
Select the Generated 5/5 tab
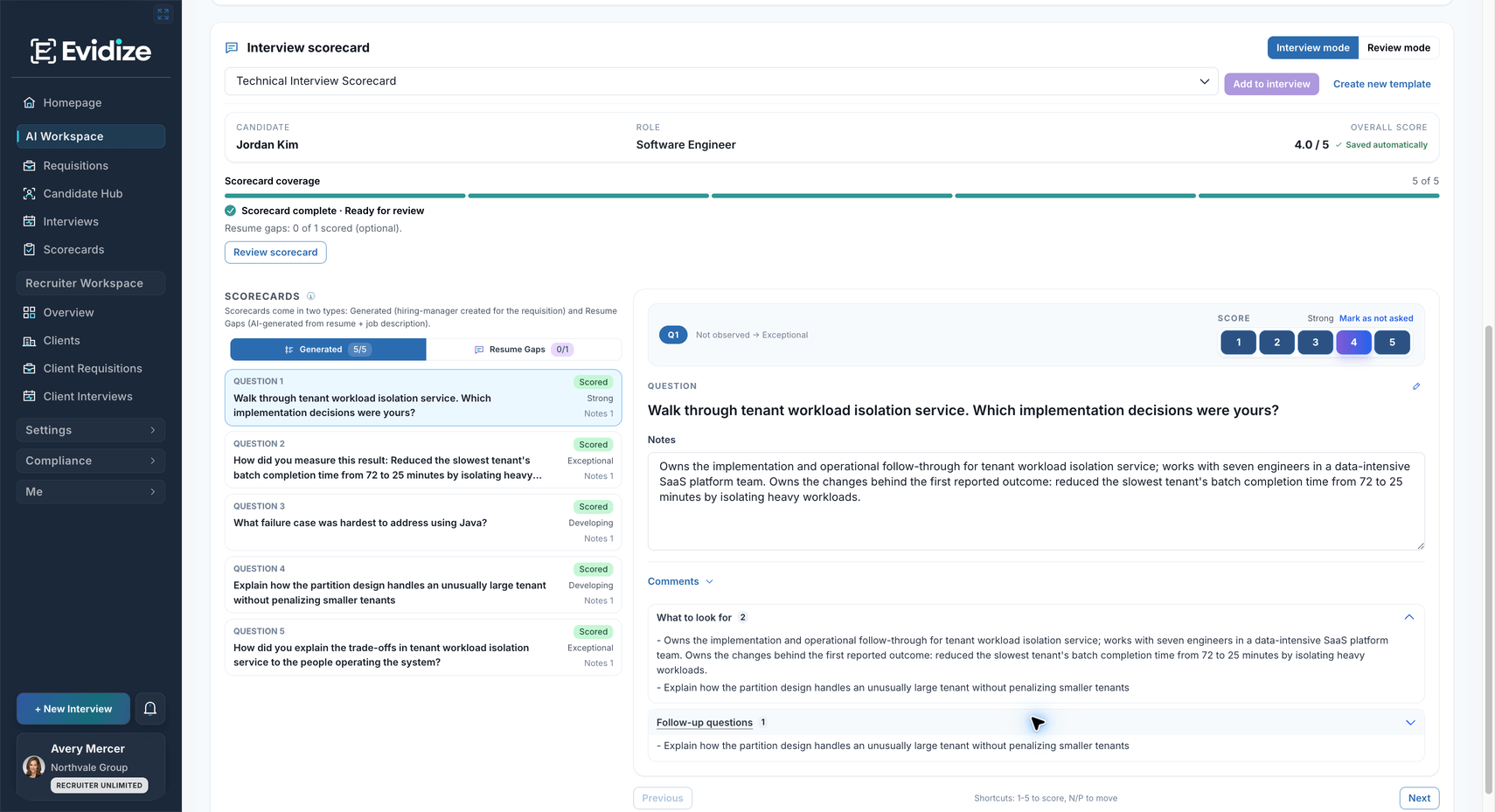[x=328, y=350]
